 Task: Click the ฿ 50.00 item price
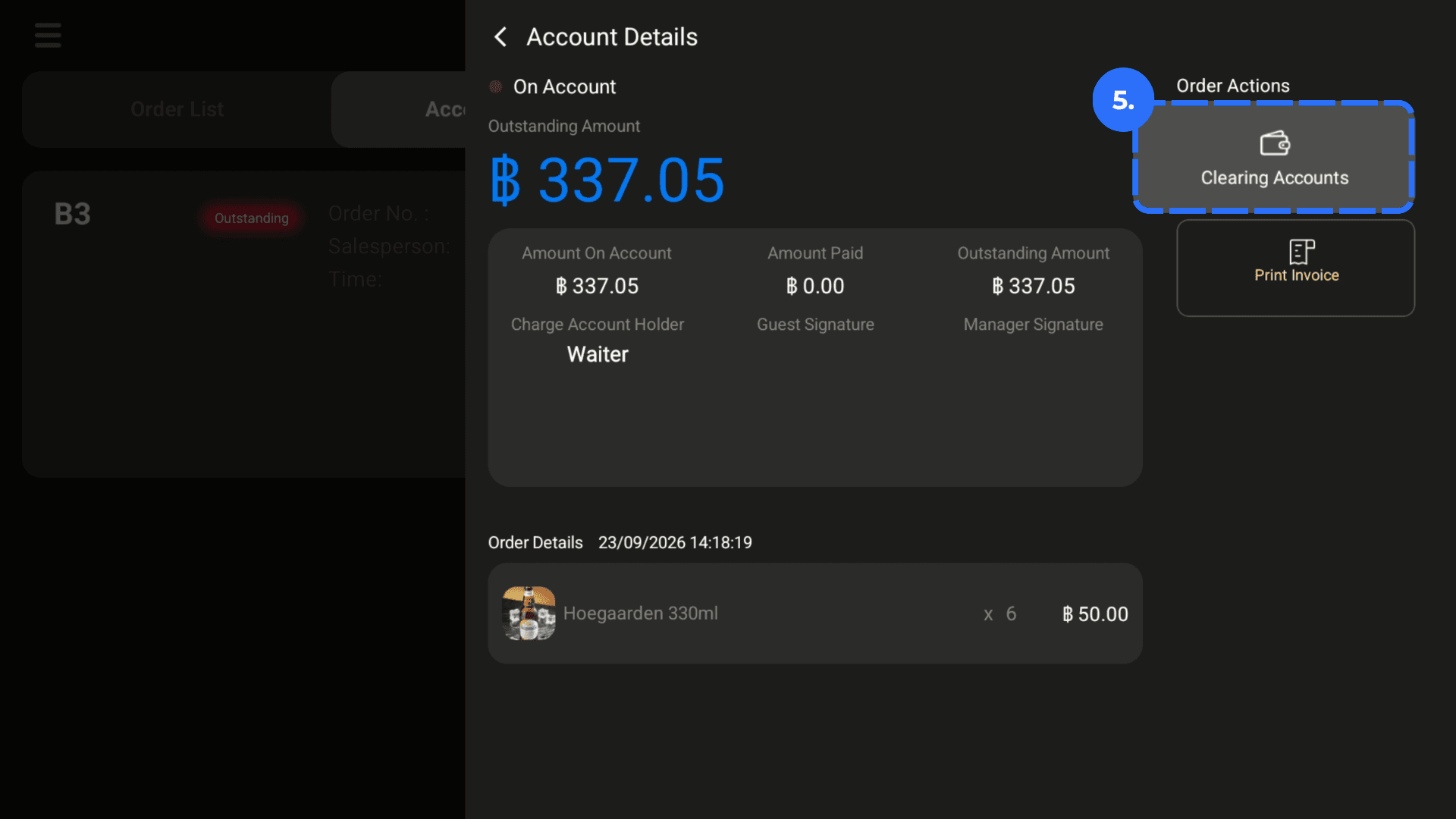(x=1095, y=614)
